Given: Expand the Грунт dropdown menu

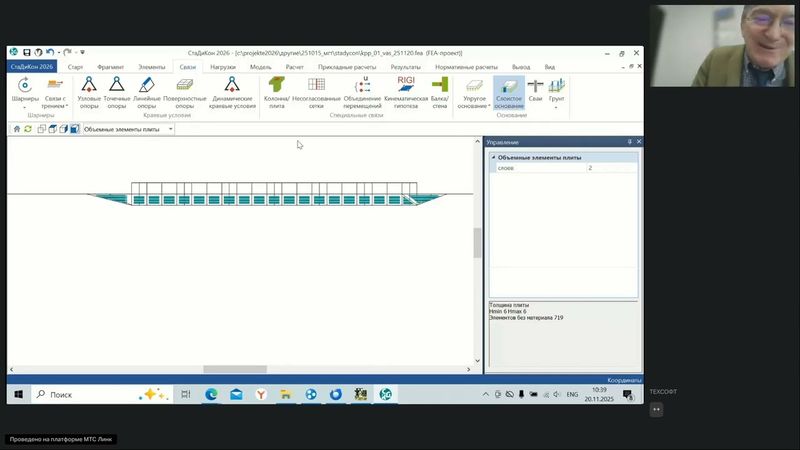Looking at the screenshot, I should coord(557,92).
